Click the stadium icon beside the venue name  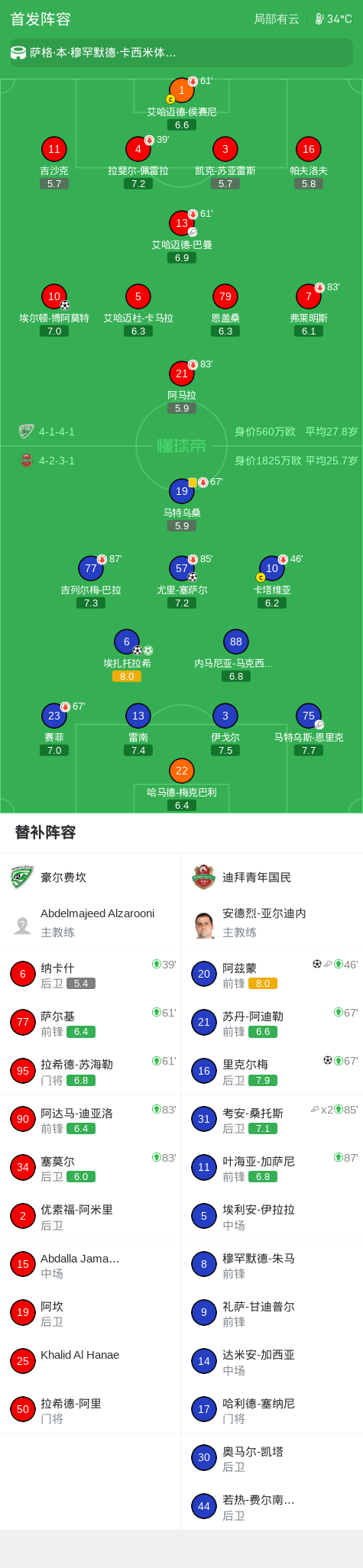pos(18,53)
